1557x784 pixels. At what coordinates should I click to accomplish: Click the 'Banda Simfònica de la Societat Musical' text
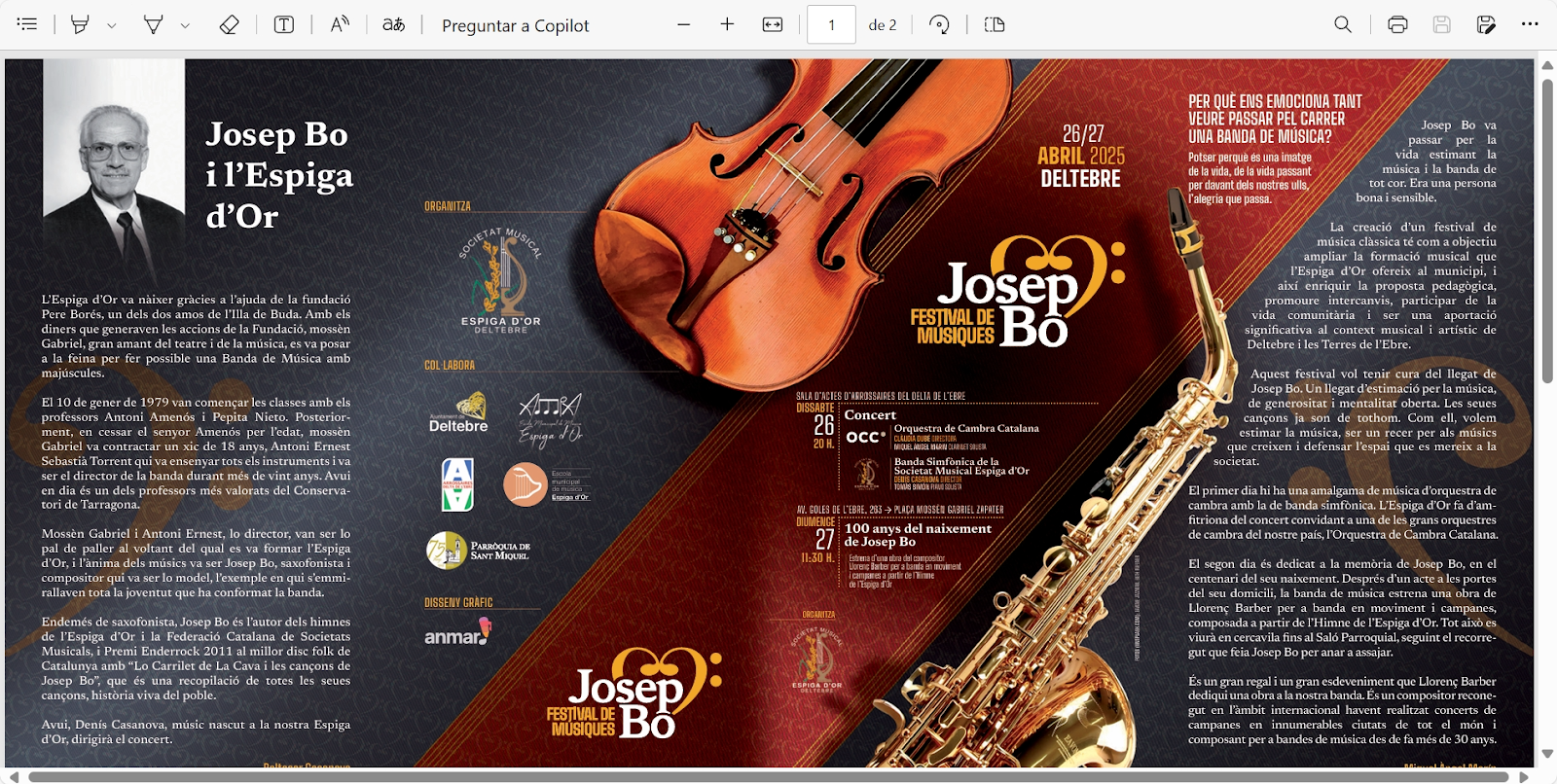[x=961, y=467]
